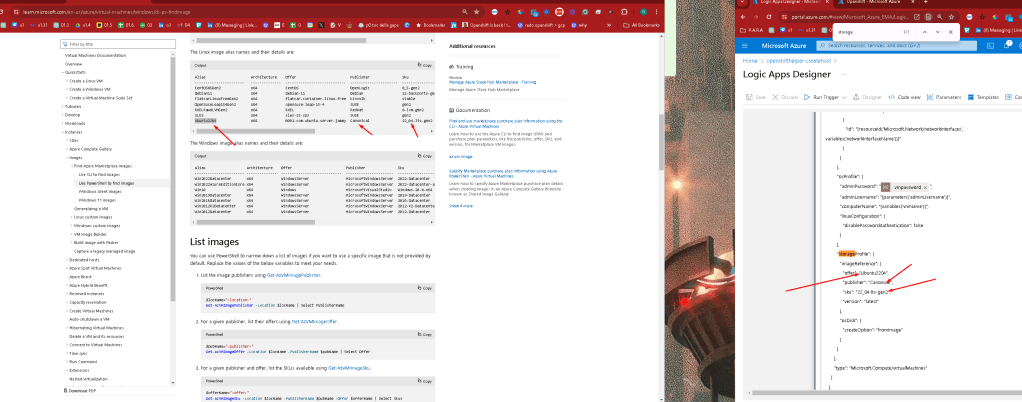Open Code view in Logic Apps toolbar

tap(905, 97)
